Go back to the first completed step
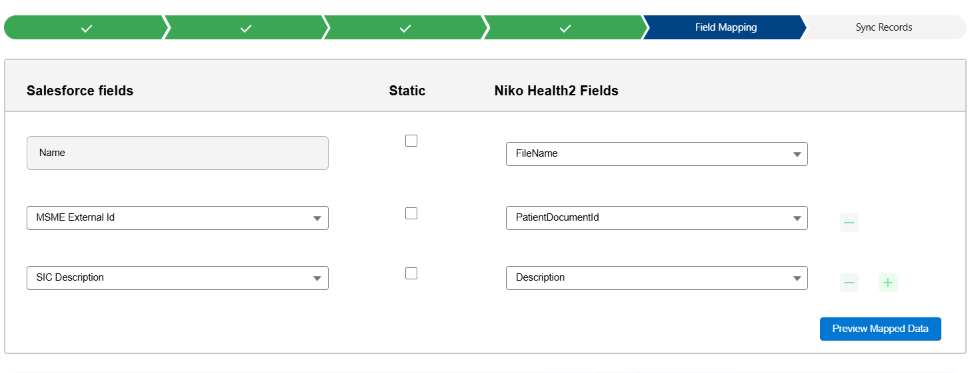The image size is (976, 373). coord(86,27)
